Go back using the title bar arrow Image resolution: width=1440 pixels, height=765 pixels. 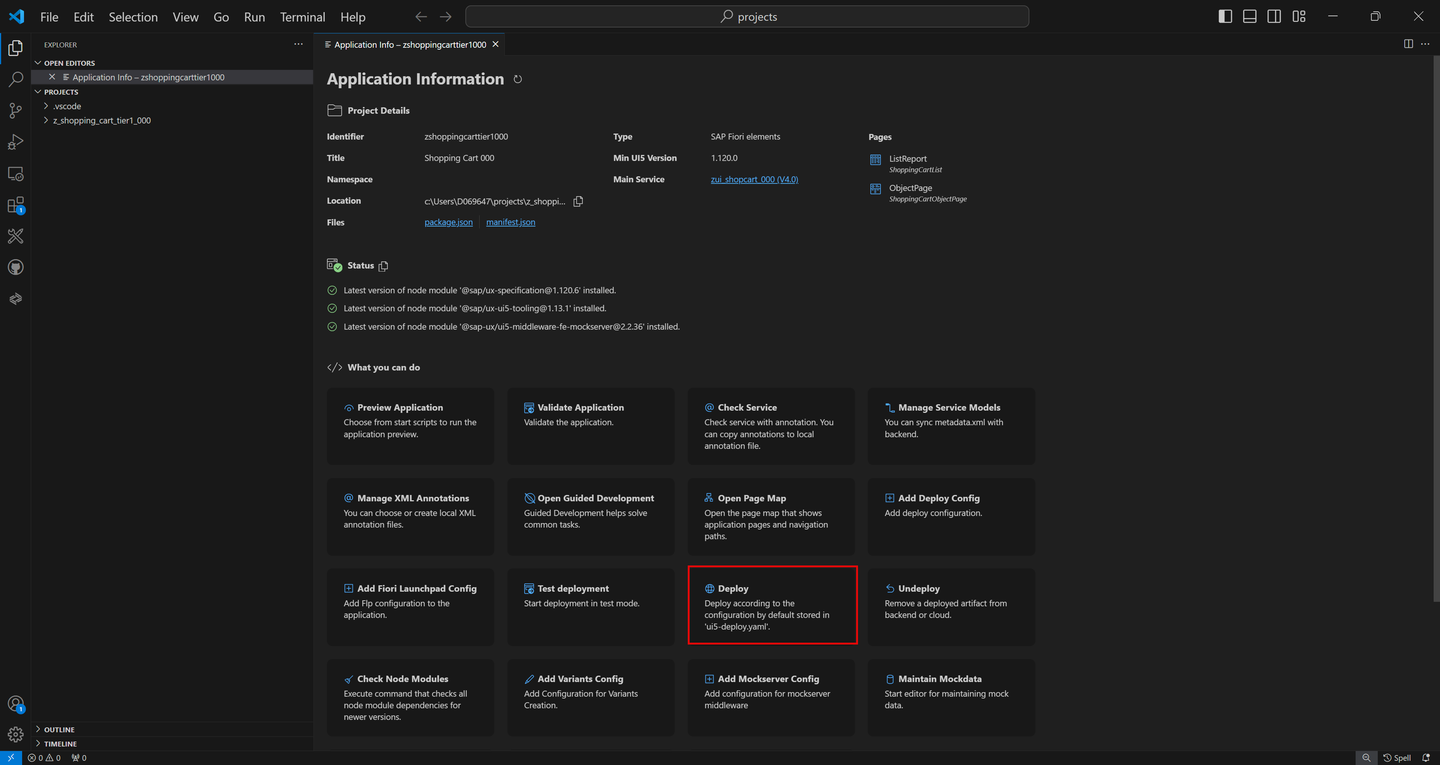click(421, 17)
